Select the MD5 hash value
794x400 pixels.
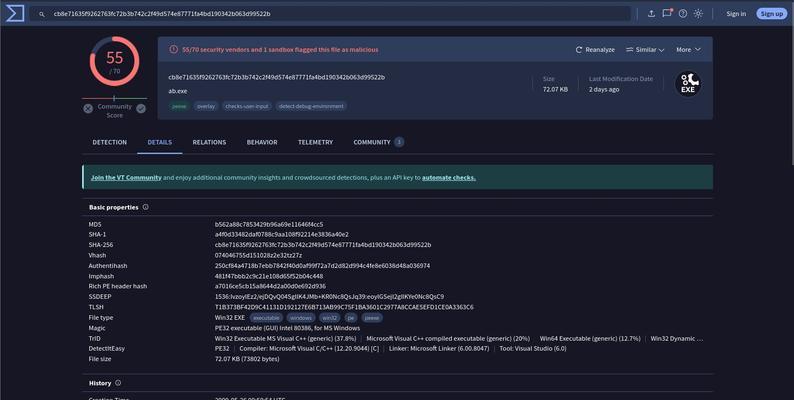(269, 224)
